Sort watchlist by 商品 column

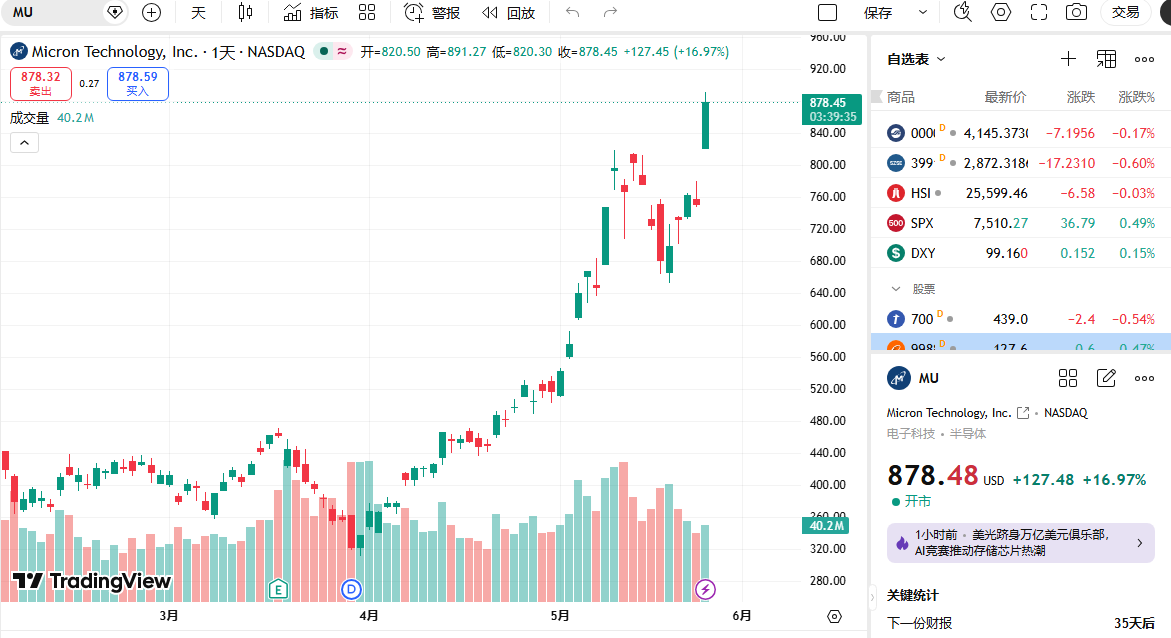900,97
